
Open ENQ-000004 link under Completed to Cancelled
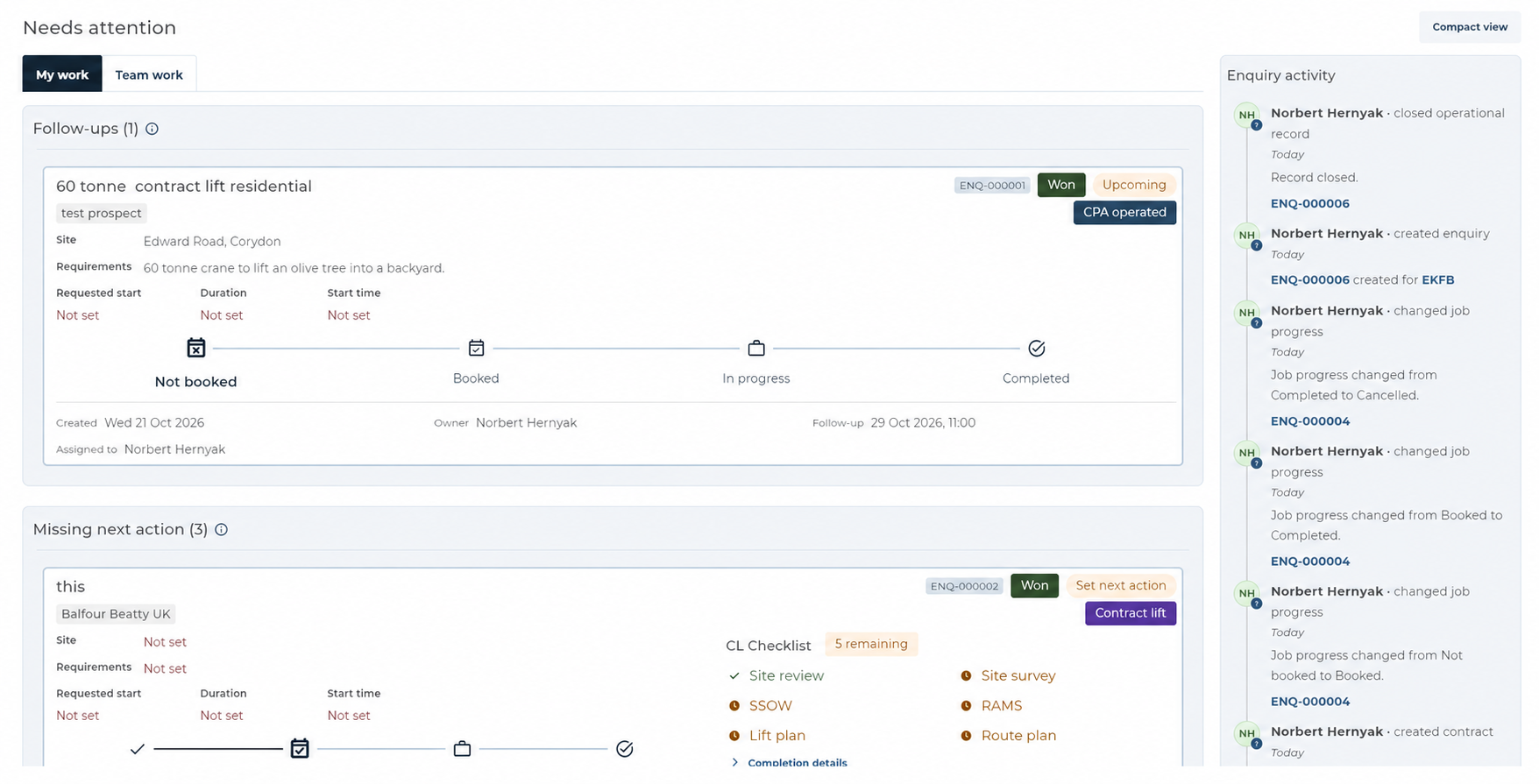tap(1309, 421)
